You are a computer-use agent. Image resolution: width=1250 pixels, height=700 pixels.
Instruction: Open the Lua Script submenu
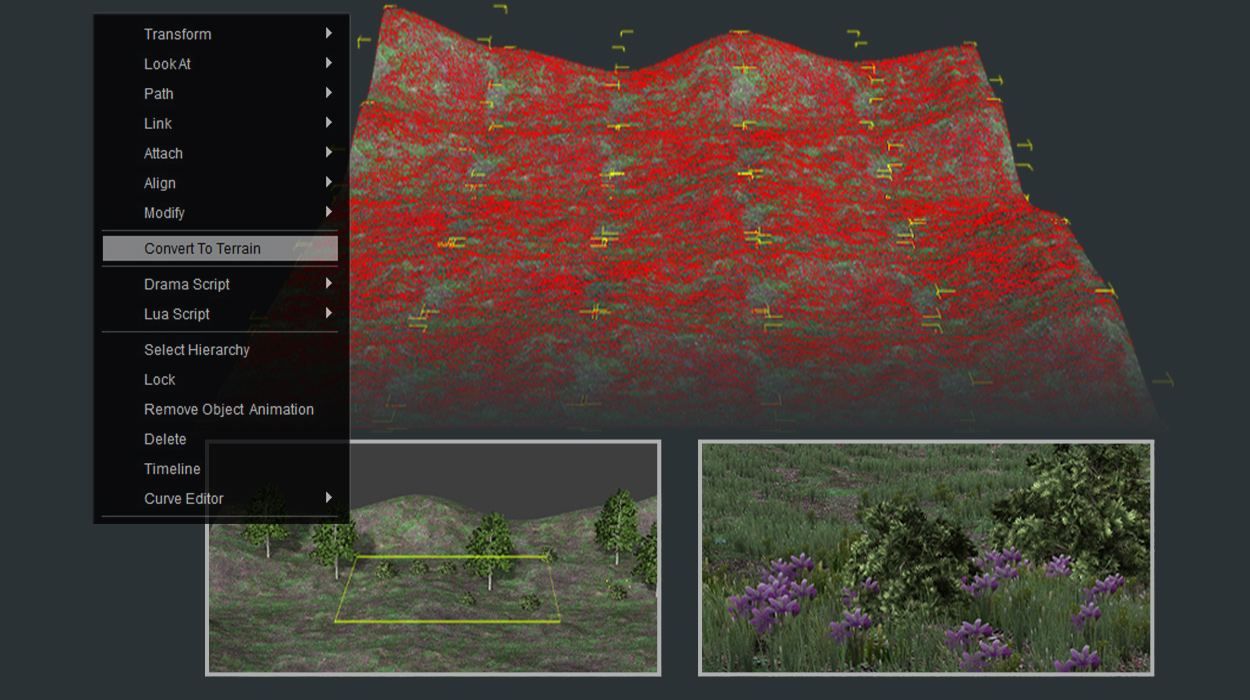pos(220,314)
